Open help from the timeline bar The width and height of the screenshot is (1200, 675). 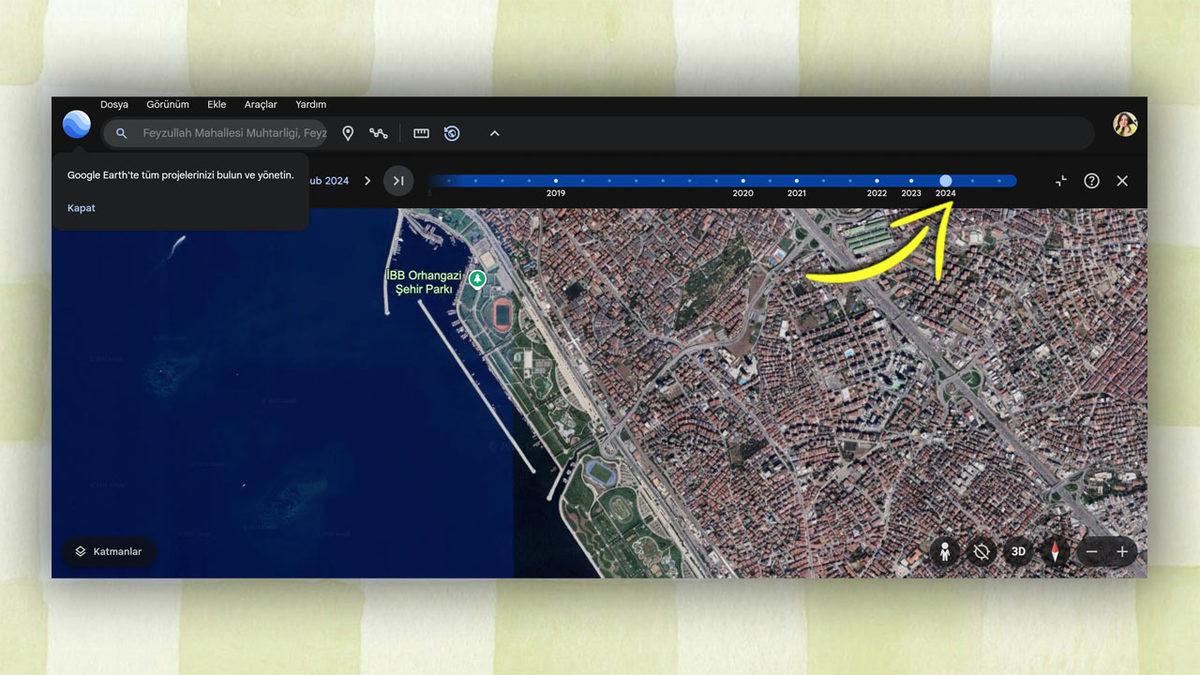pyautogui.click(x=1090, y=181)
